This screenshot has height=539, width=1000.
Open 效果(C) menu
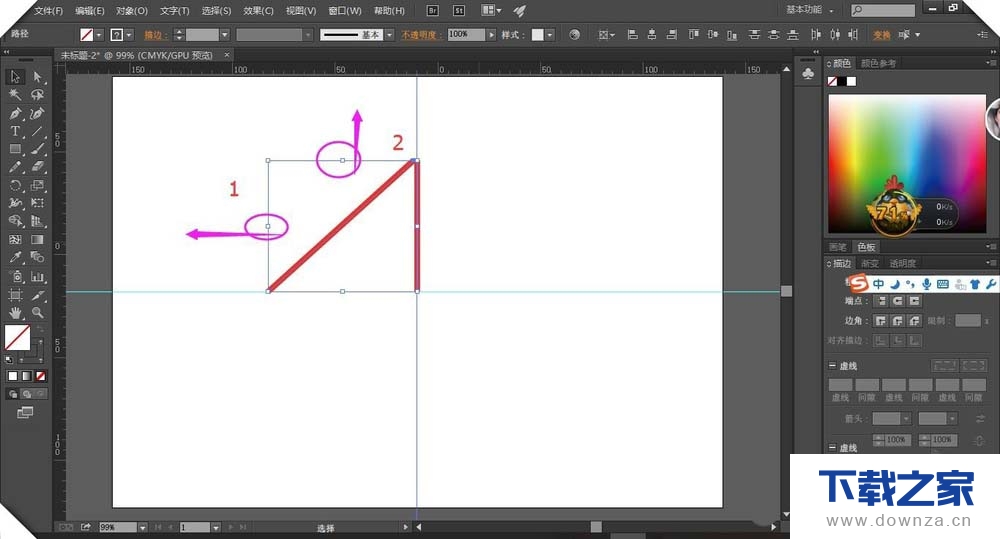point(258,11)
